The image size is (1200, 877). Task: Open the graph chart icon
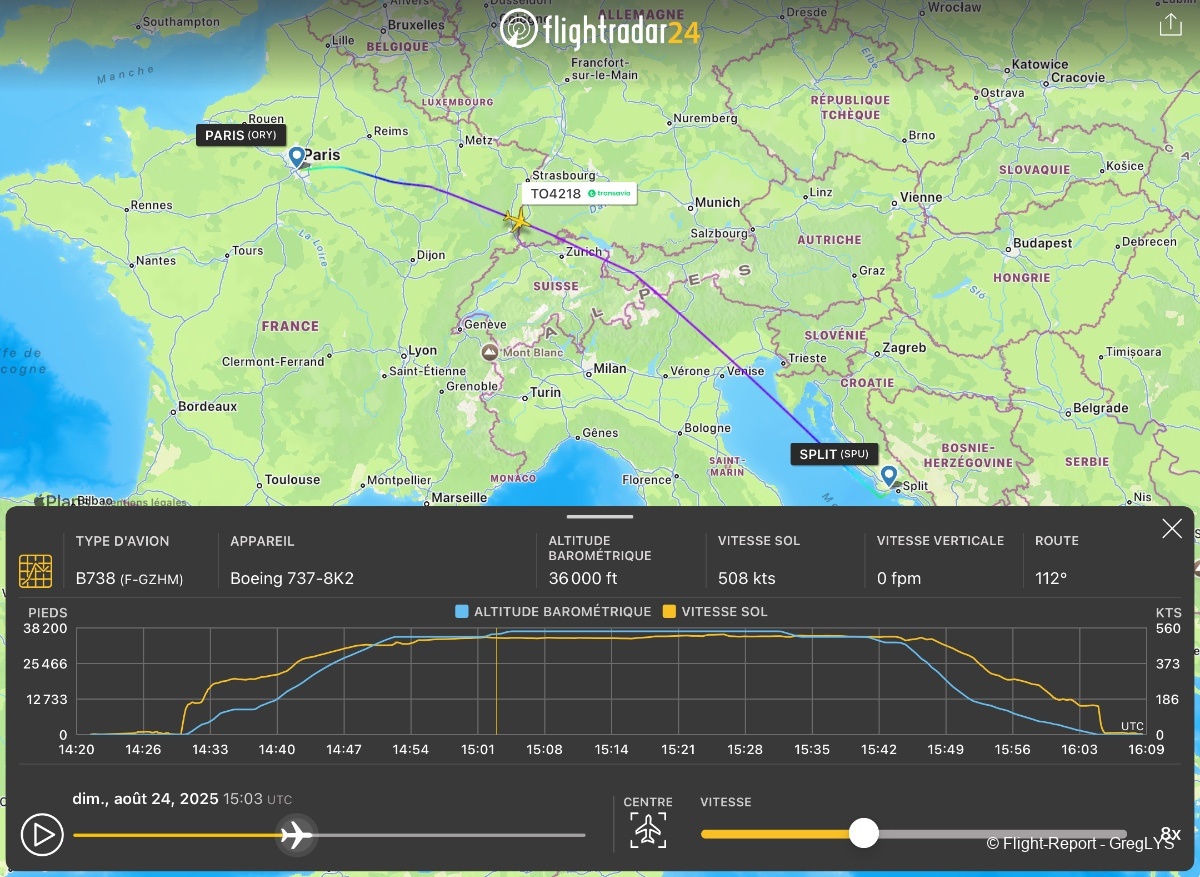[x=36, y=570]
